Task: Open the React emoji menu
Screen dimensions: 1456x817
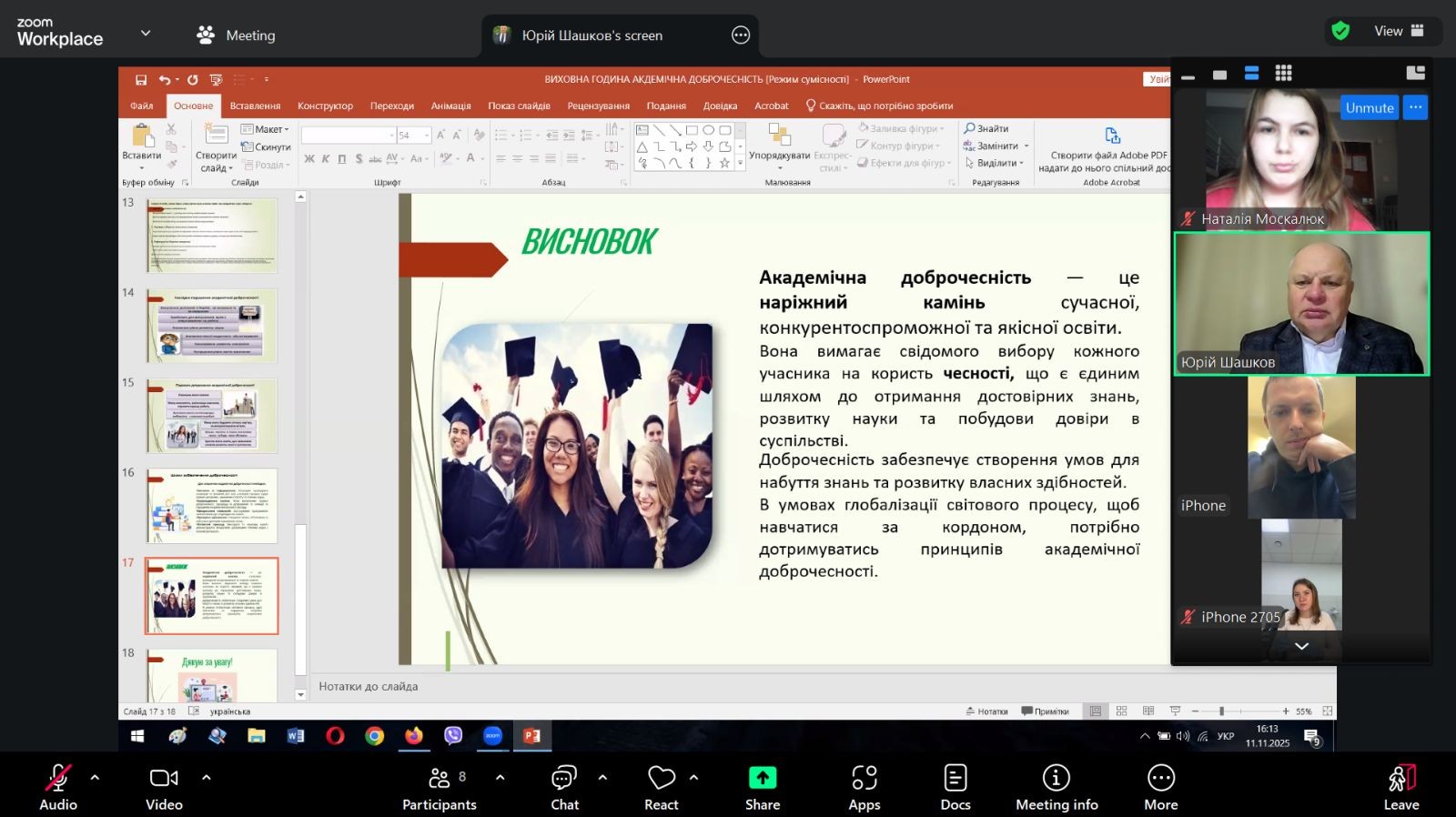Action: pos(662,787)
